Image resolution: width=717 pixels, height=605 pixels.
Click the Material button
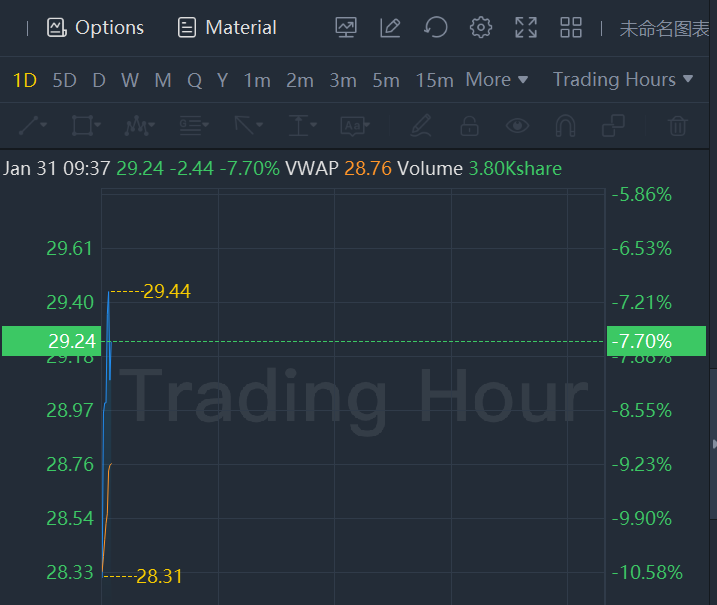(227, 28)
